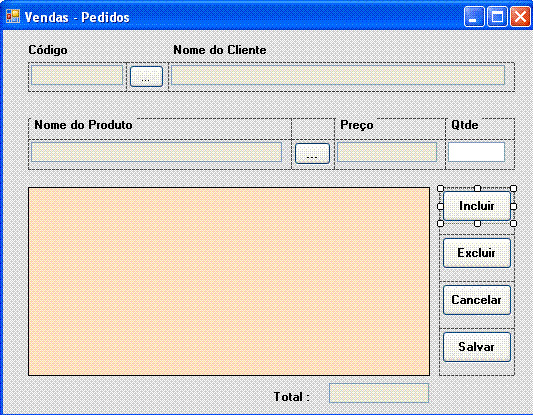The height and width of the screenshot is (415, 533).
Task: Focus the Código input field
Action: [x=77, y=75]
